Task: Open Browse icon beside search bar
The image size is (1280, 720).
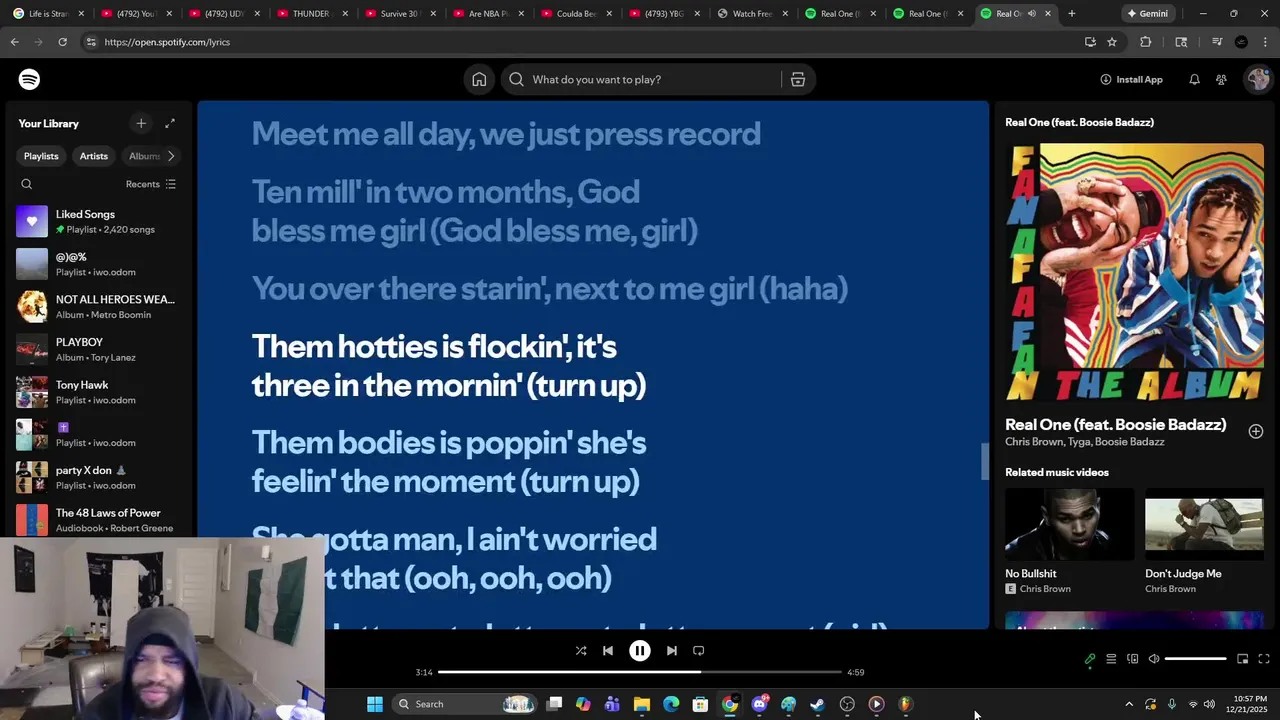Action: [798, 79]
